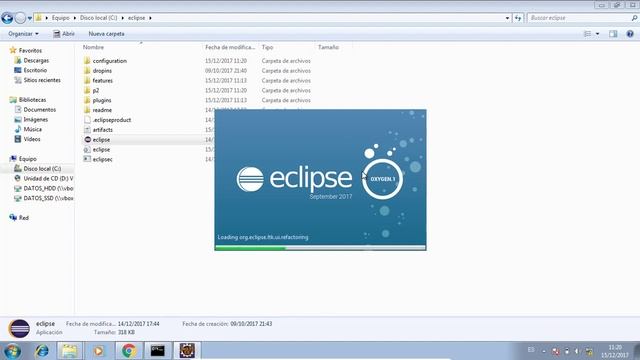Select the readme folder
Image resolution: width=640 pixels, height=360 pixels.
click(x=102, y=110)
